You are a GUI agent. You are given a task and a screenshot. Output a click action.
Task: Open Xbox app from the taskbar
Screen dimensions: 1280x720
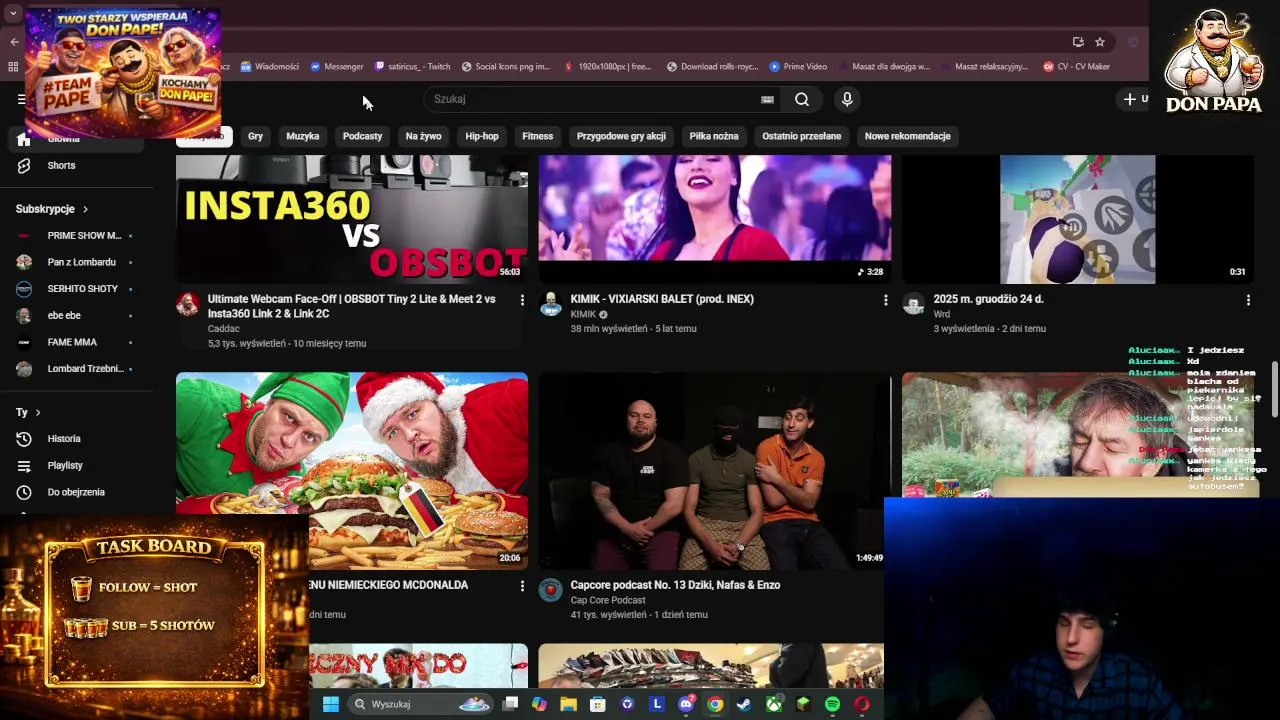pyautogui.click(x=774, y=704)
